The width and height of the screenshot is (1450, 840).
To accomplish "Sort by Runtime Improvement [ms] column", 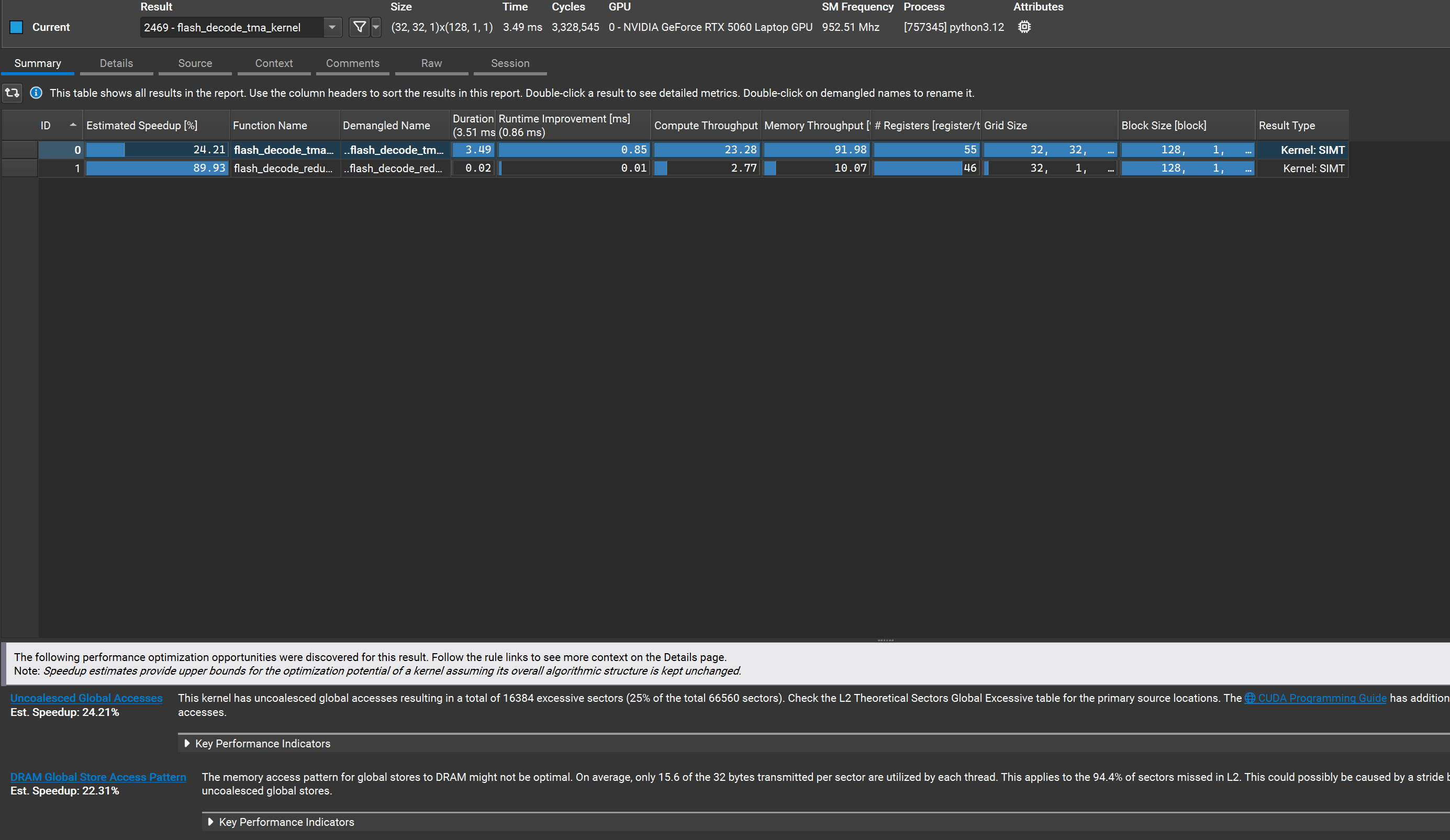I will 573,126.
